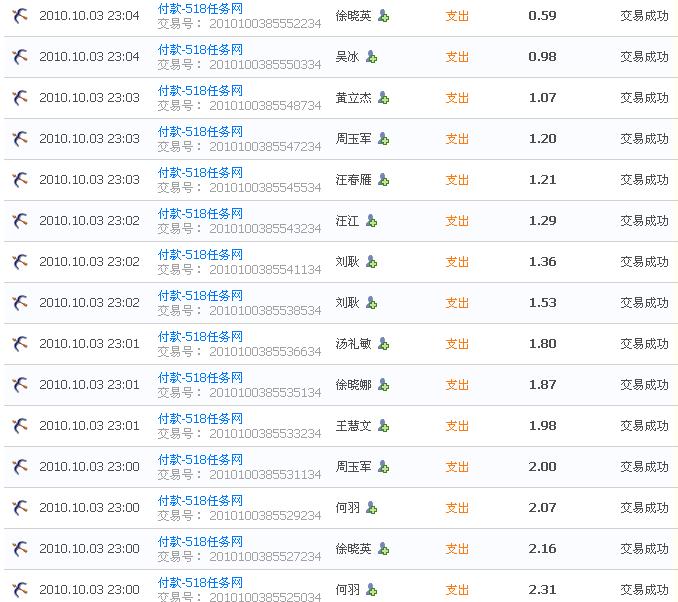Click the bird icon in the 1.53 row
This screenshot has height=602, width=678.
pyautogui.click(x=19, y=303)
